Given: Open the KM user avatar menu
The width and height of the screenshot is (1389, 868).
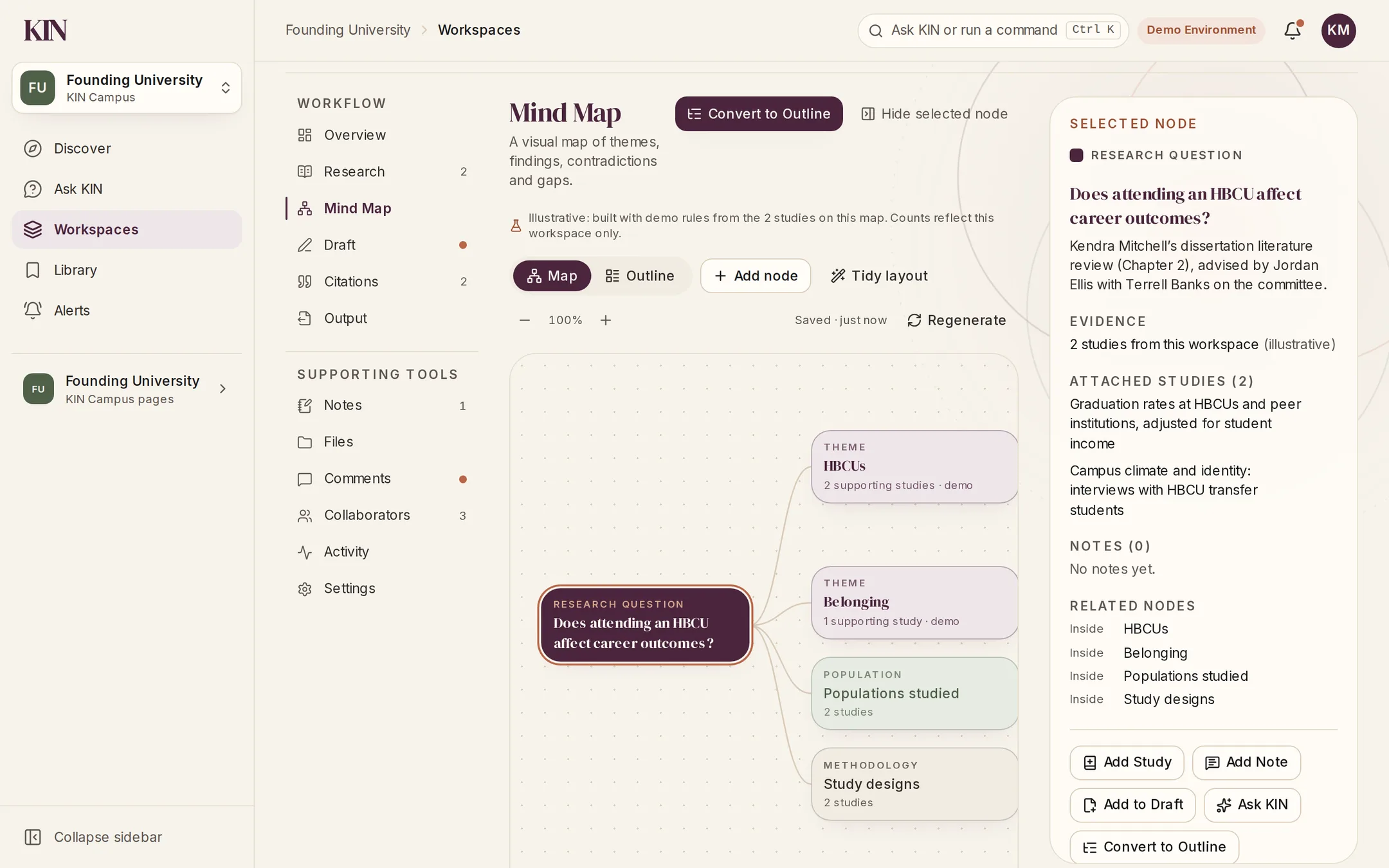Looking at the screenshot, I should point(1338,30).
